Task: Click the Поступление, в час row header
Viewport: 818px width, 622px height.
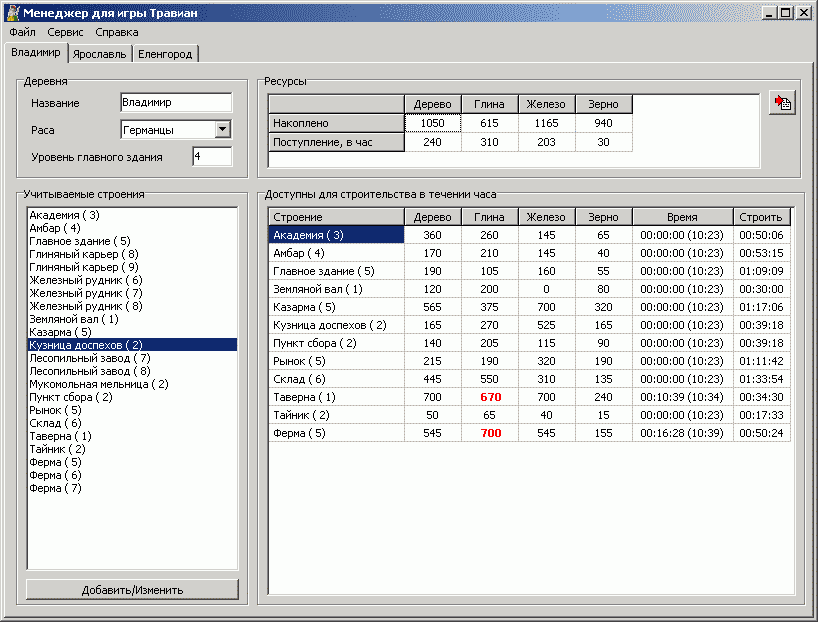Action: click(336, 142)
